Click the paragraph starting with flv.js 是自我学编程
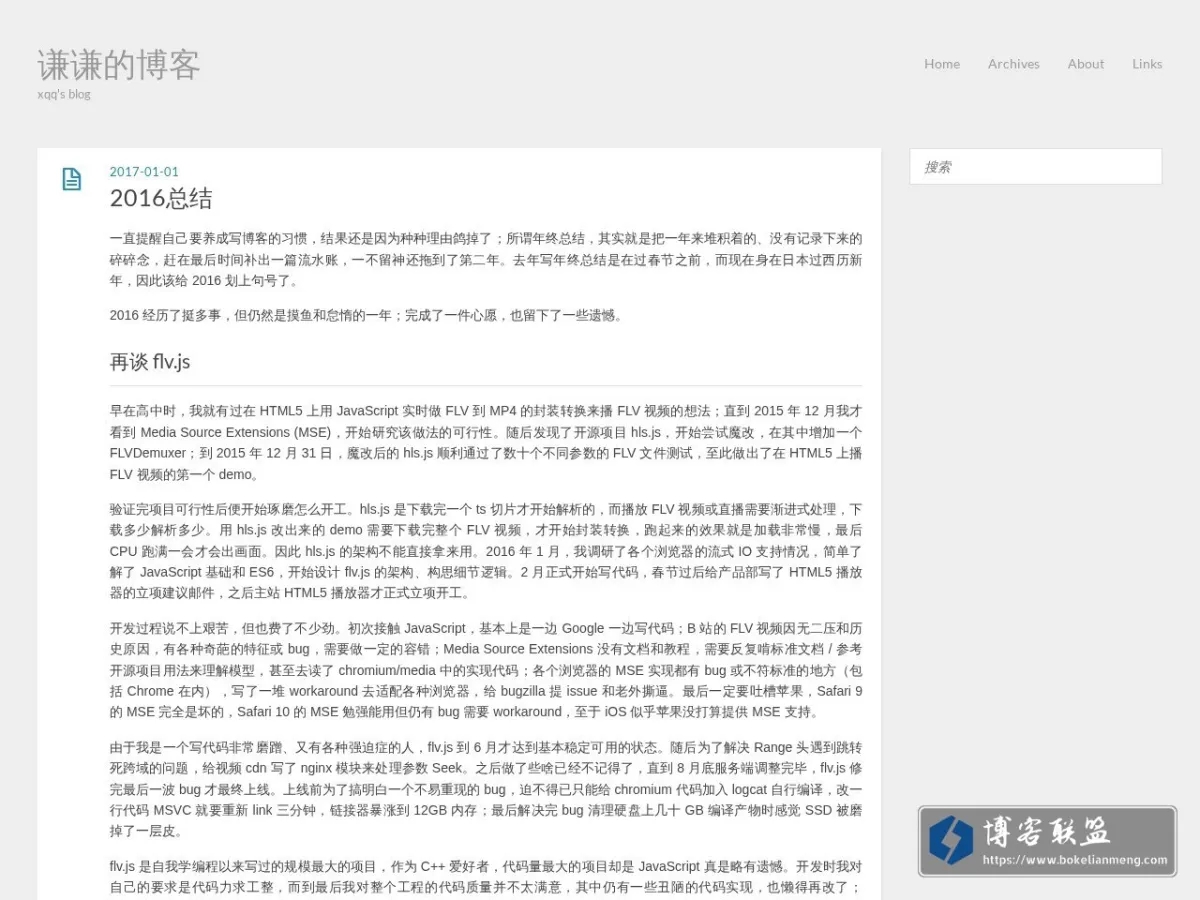The width and height of the screenshot is (1200, 900). tap(486, 877)
